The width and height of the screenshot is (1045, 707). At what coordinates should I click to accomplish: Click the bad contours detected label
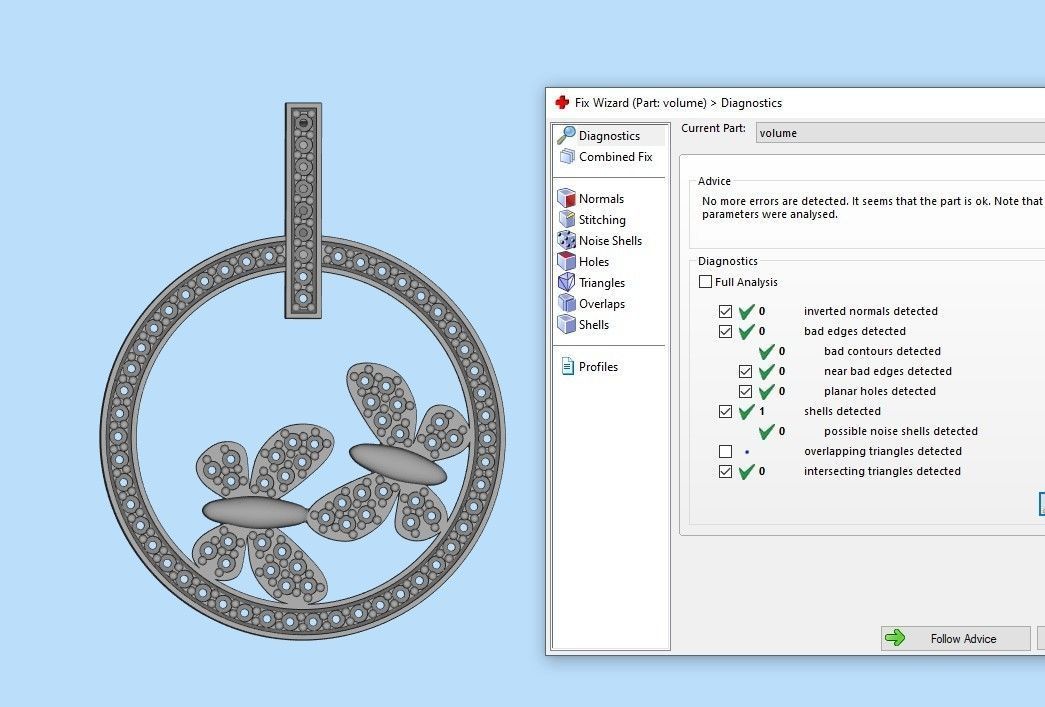(x=882, y=351)
